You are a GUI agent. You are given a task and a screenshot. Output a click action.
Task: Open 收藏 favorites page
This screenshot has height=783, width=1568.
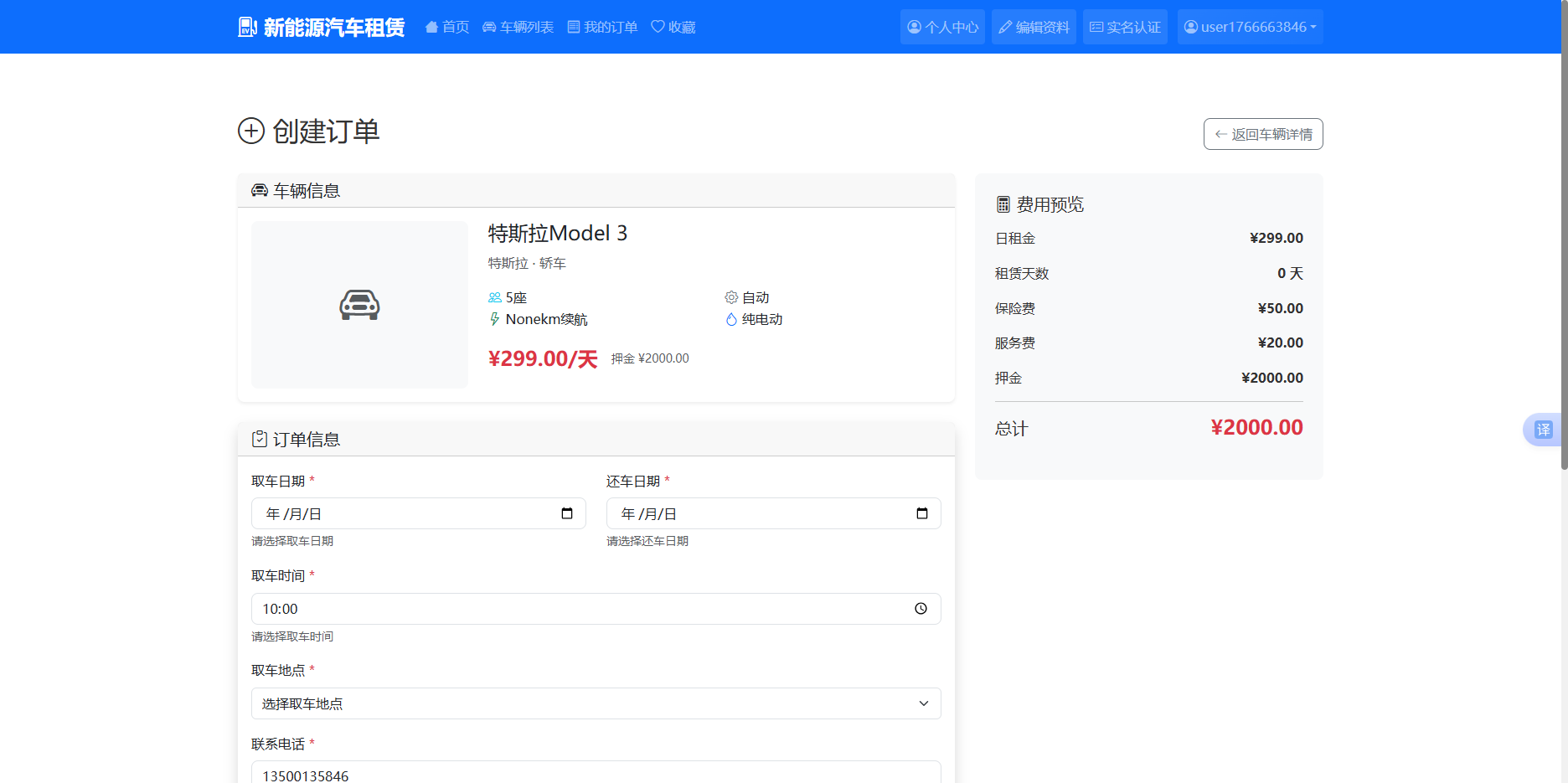[x=673, y=27]
